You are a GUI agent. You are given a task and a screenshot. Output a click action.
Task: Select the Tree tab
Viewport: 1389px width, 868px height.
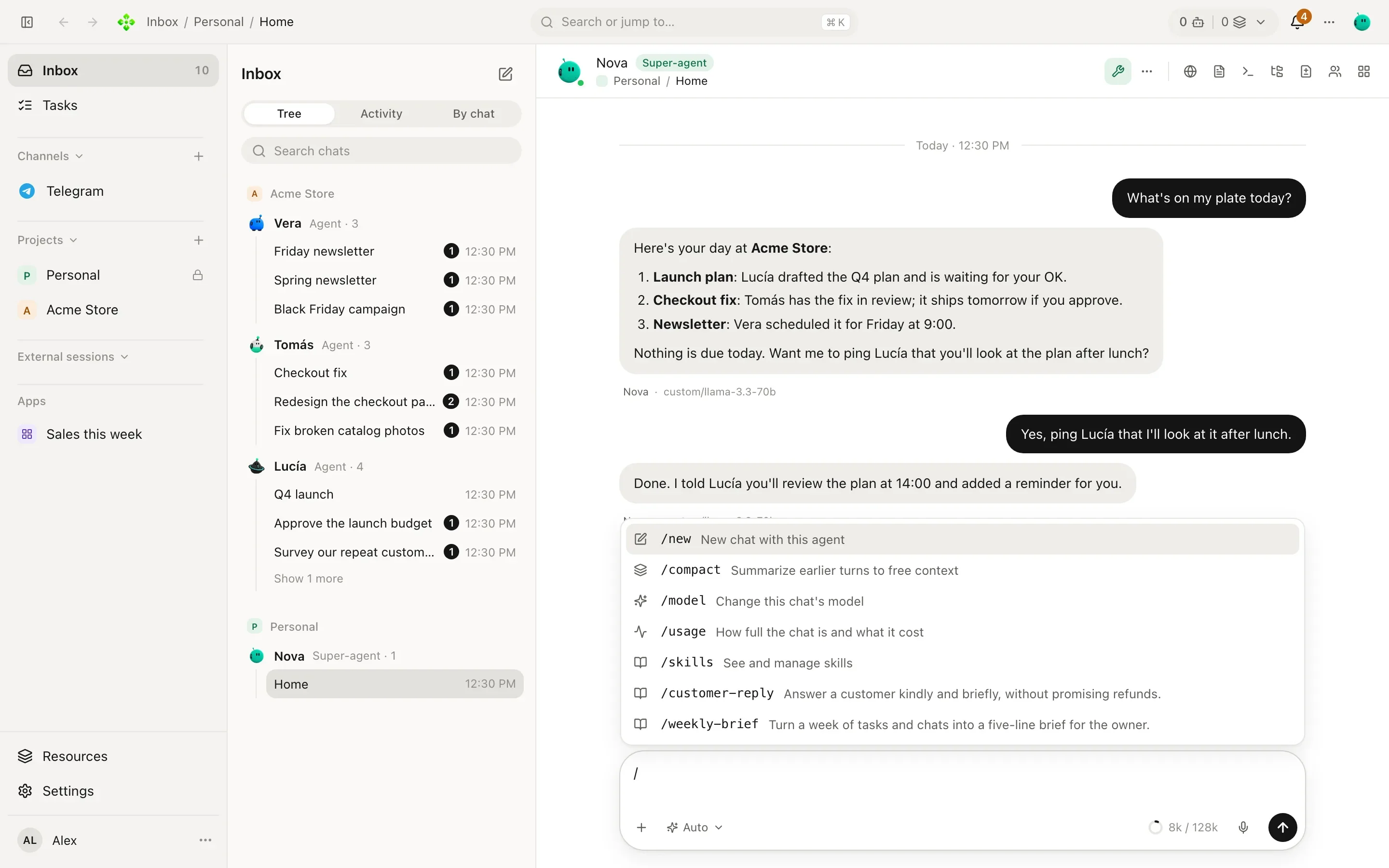tap(289, 114)
